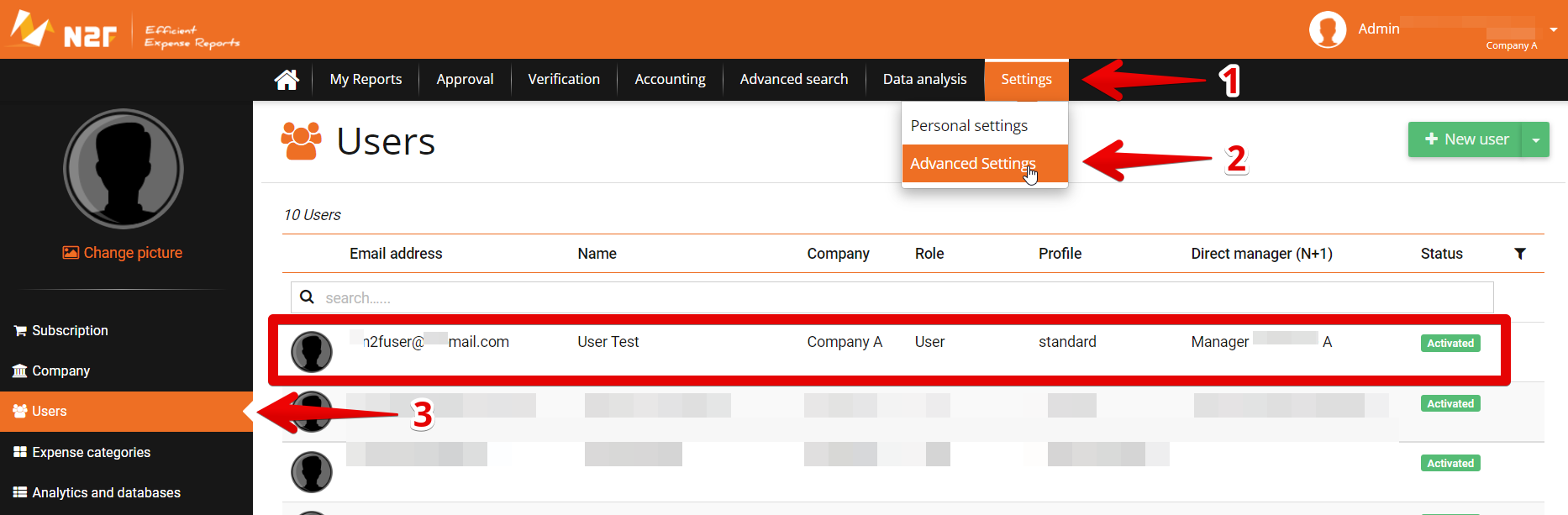Click the User Test name cell
The height and width of the screenshot is (515, 1568).
tap(608, 342)
